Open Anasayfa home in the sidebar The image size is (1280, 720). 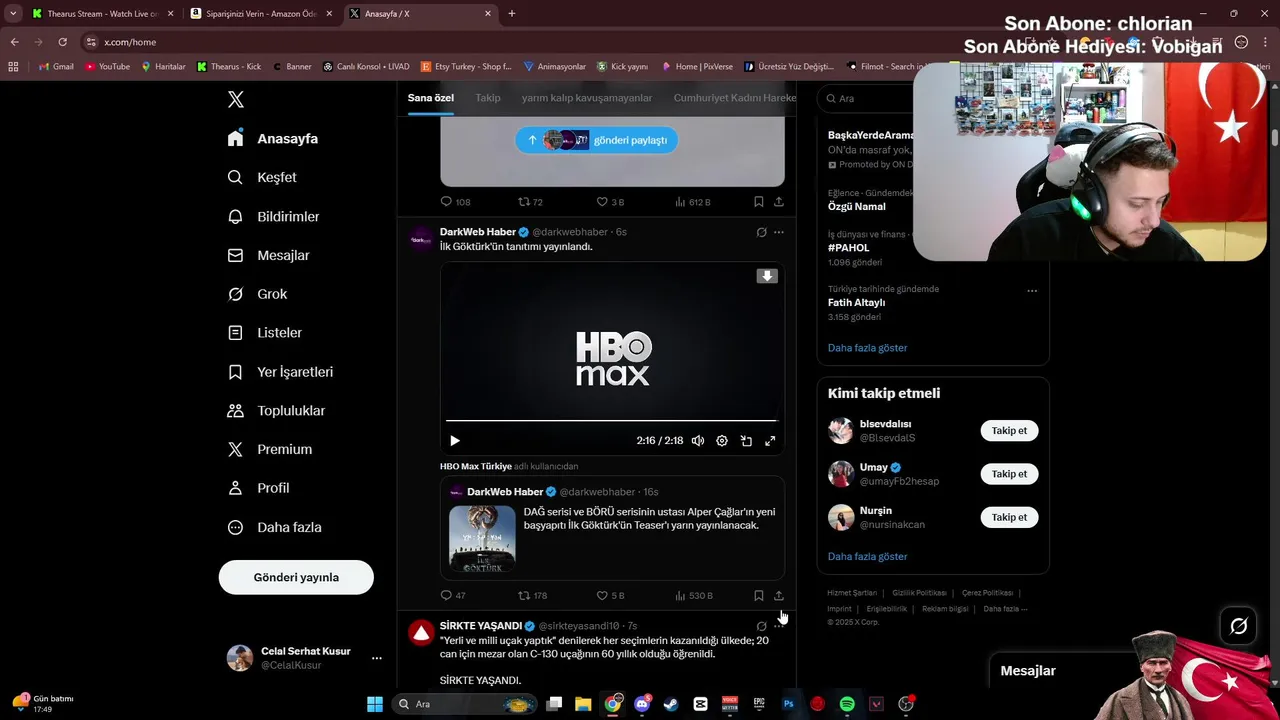[273, 138]
